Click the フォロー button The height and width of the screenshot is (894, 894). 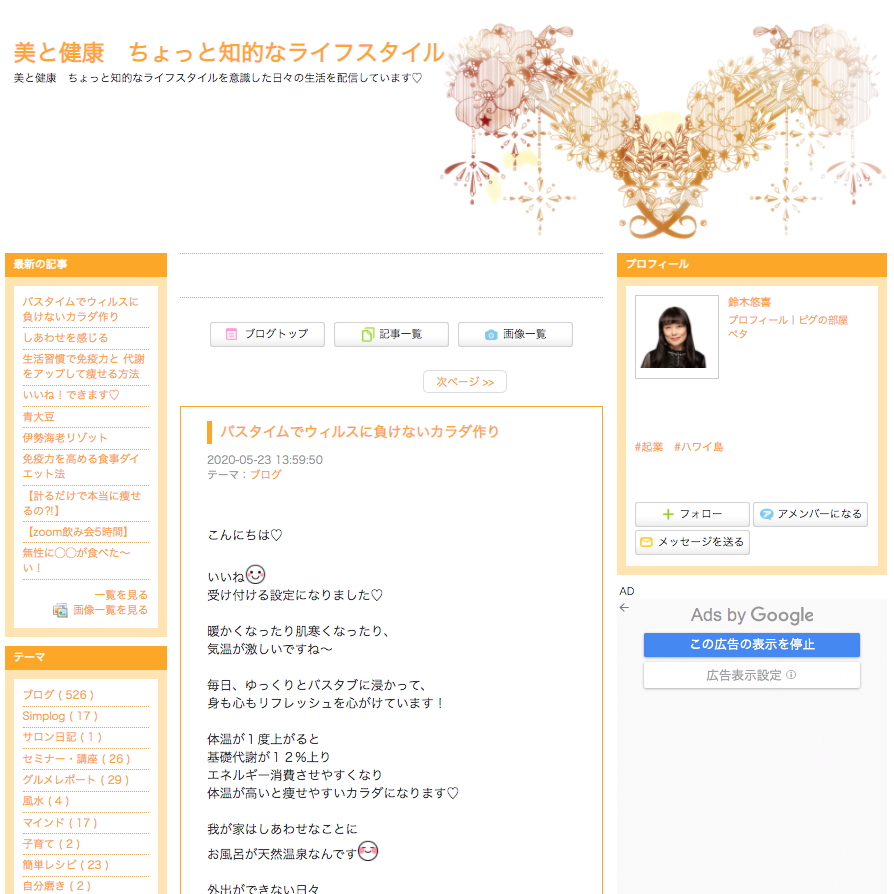click(x=692, y=514)
